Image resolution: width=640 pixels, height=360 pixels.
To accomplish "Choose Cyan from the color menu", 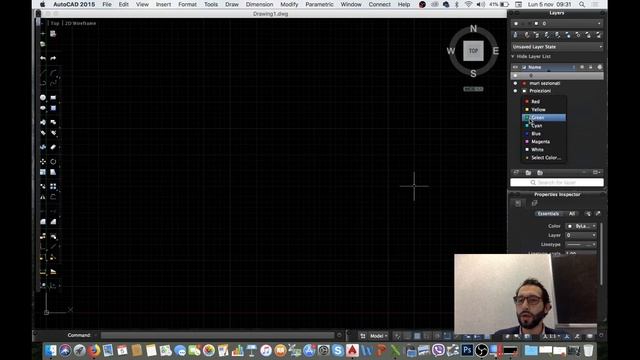I will coord(544,126).
